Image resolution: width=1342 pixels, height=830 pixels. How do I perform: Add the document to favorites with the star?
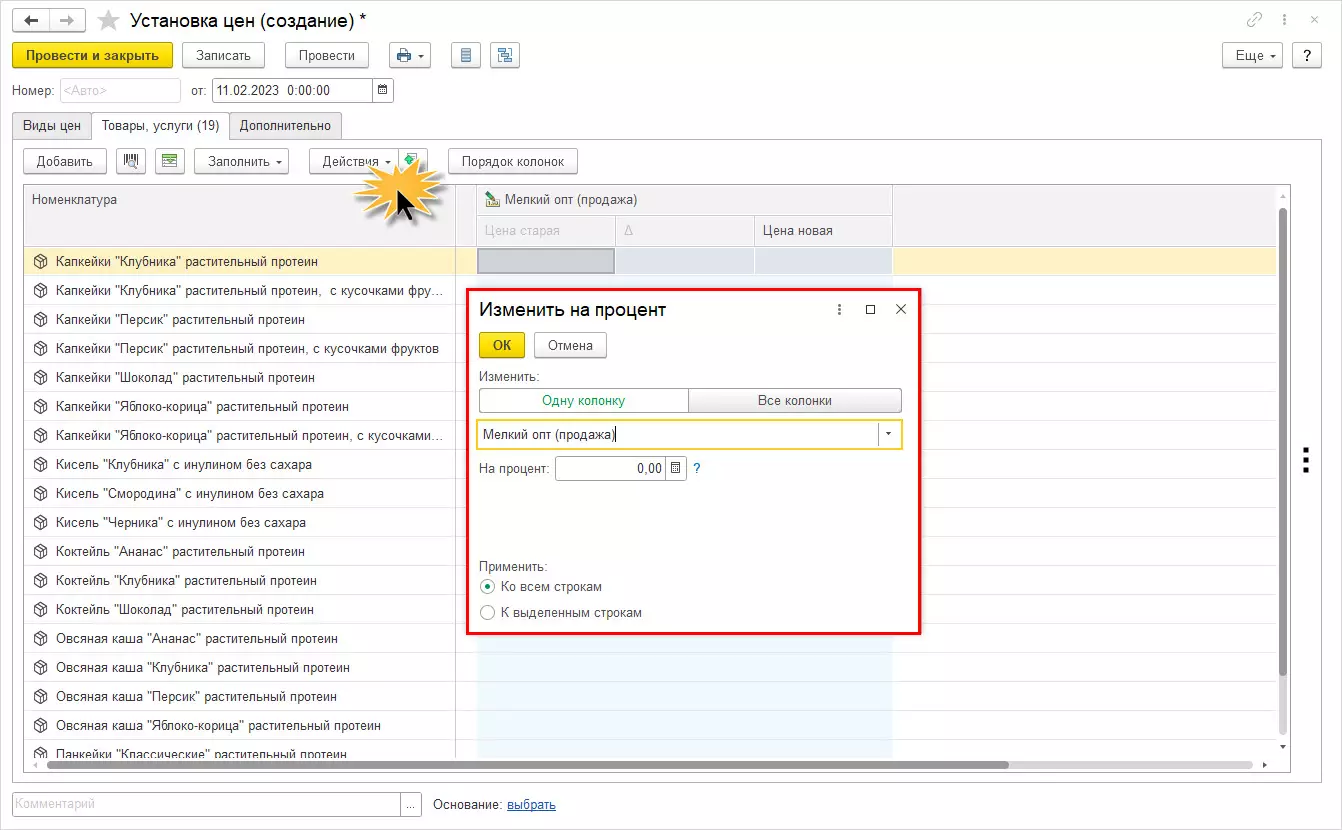point(108,21)
